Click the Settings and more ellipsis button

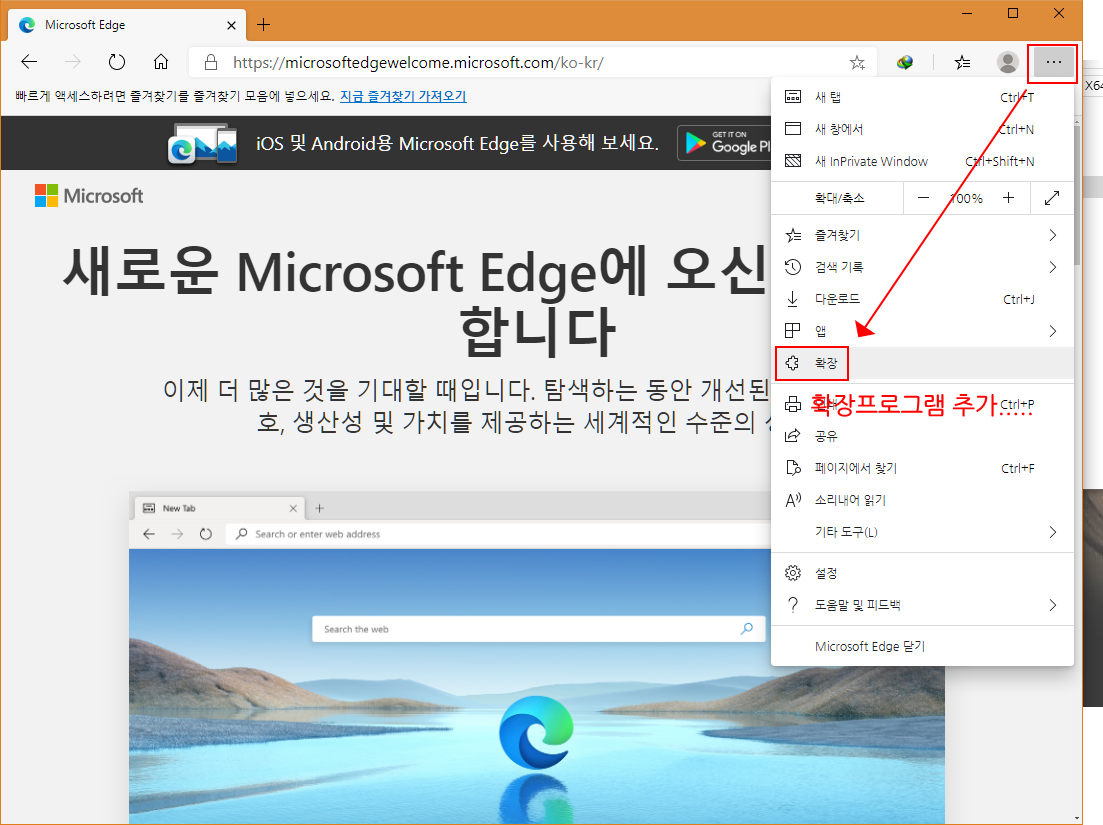(x=1053, y=63)
